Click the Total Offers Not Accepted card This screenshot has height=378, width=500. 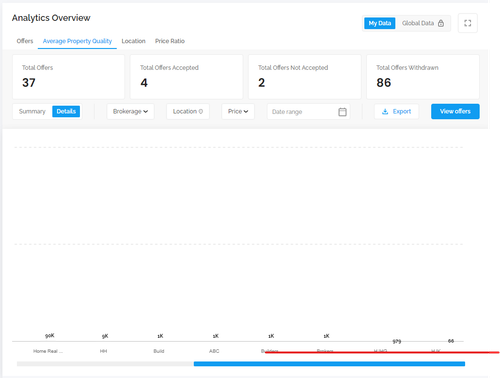pyautogui.click(x=305, y=77)
